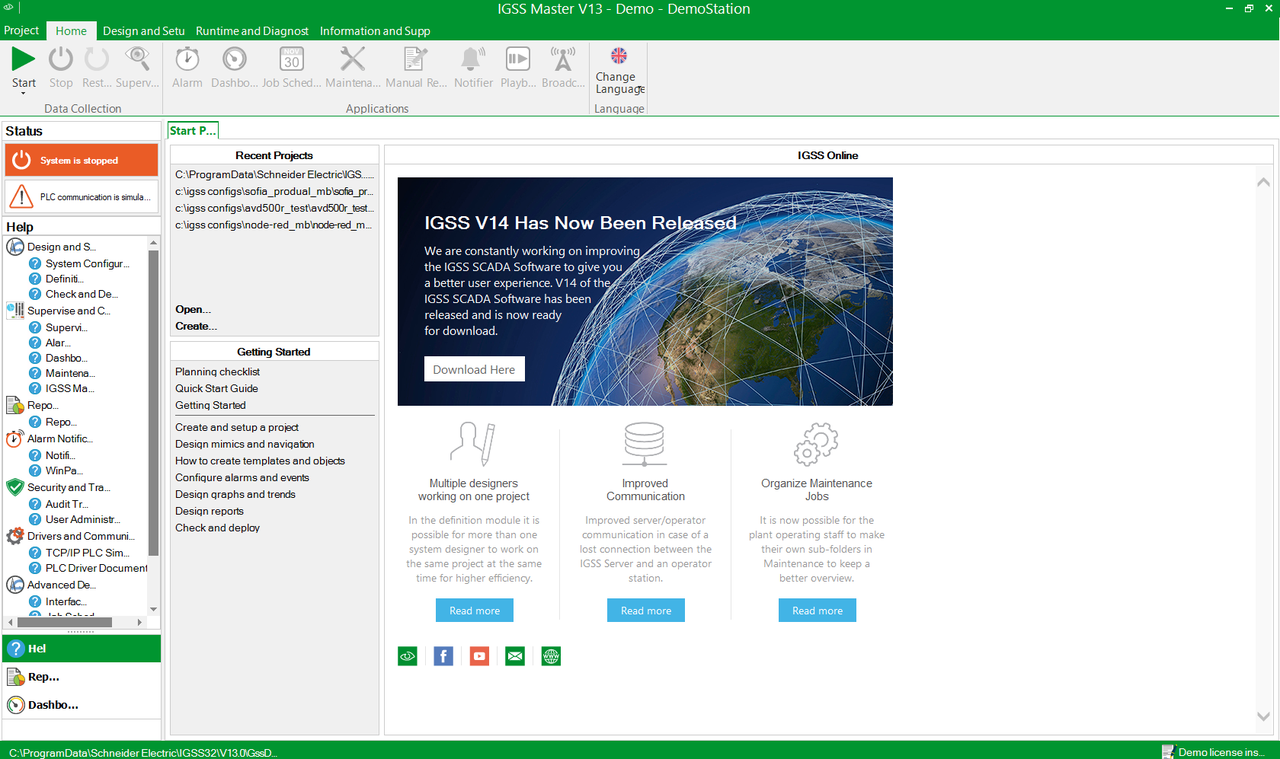The image size is (1280, 759).
Task: Click the green Schneider eye icon
Action: click(x=407, y=656)
